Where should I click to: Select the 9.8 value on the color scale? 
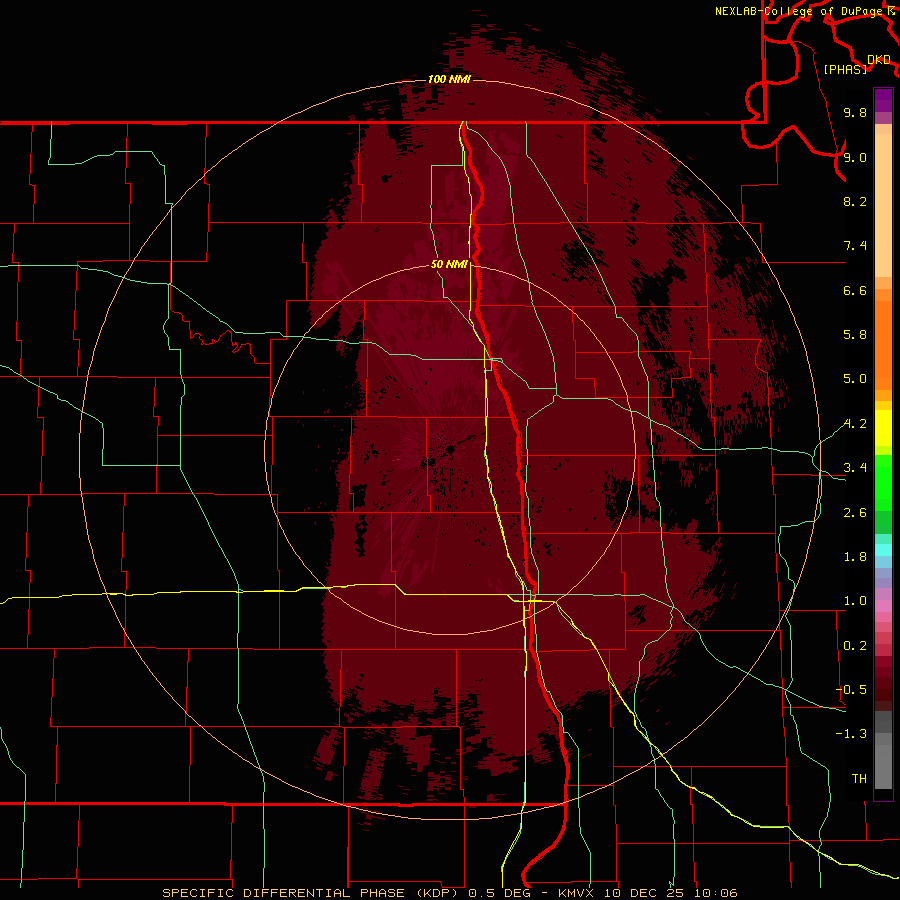[x=855, y=112]
